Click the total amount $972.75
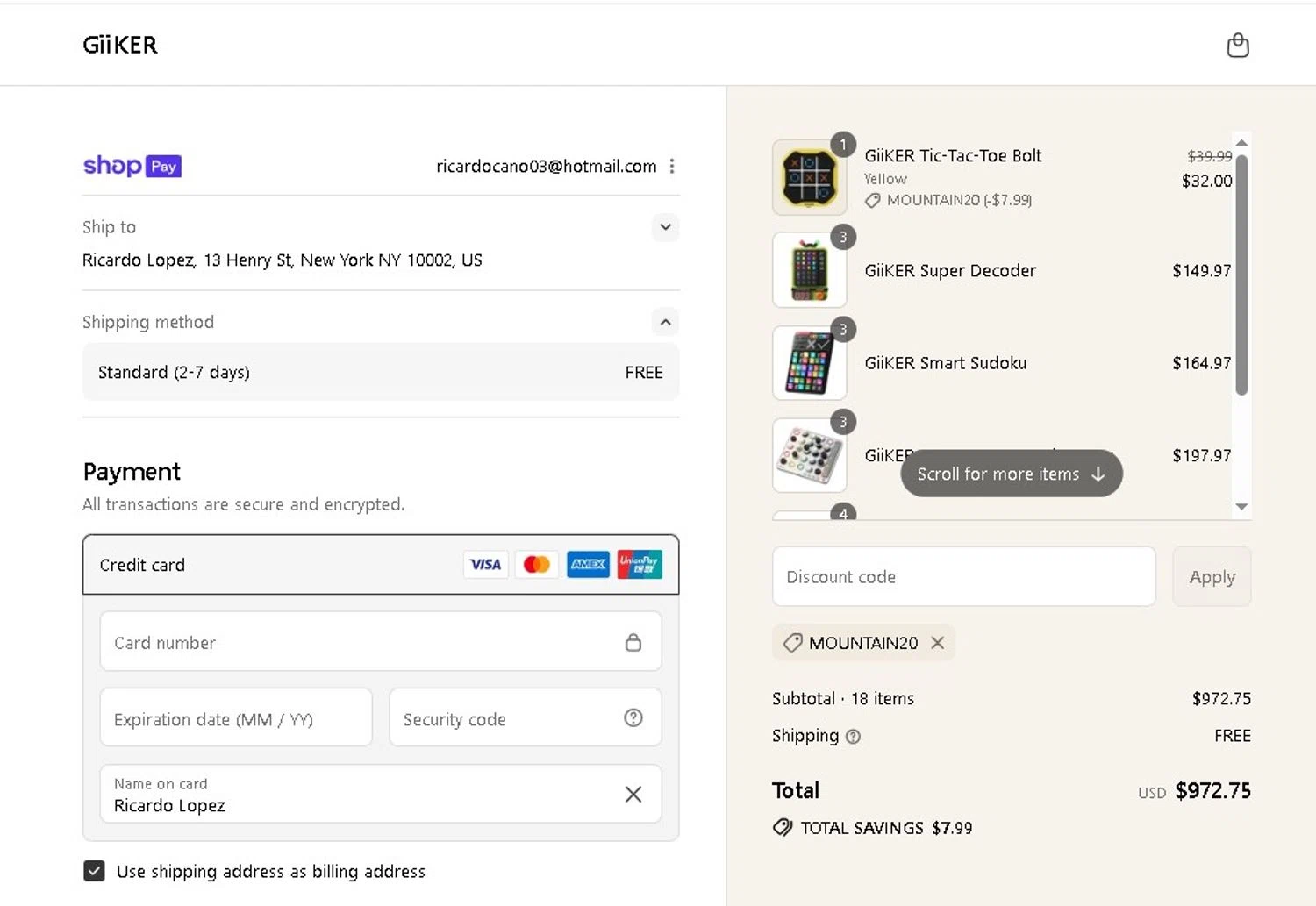Image resolution: width=1316 pixels, height=906 pixels. coord(1212,790)
